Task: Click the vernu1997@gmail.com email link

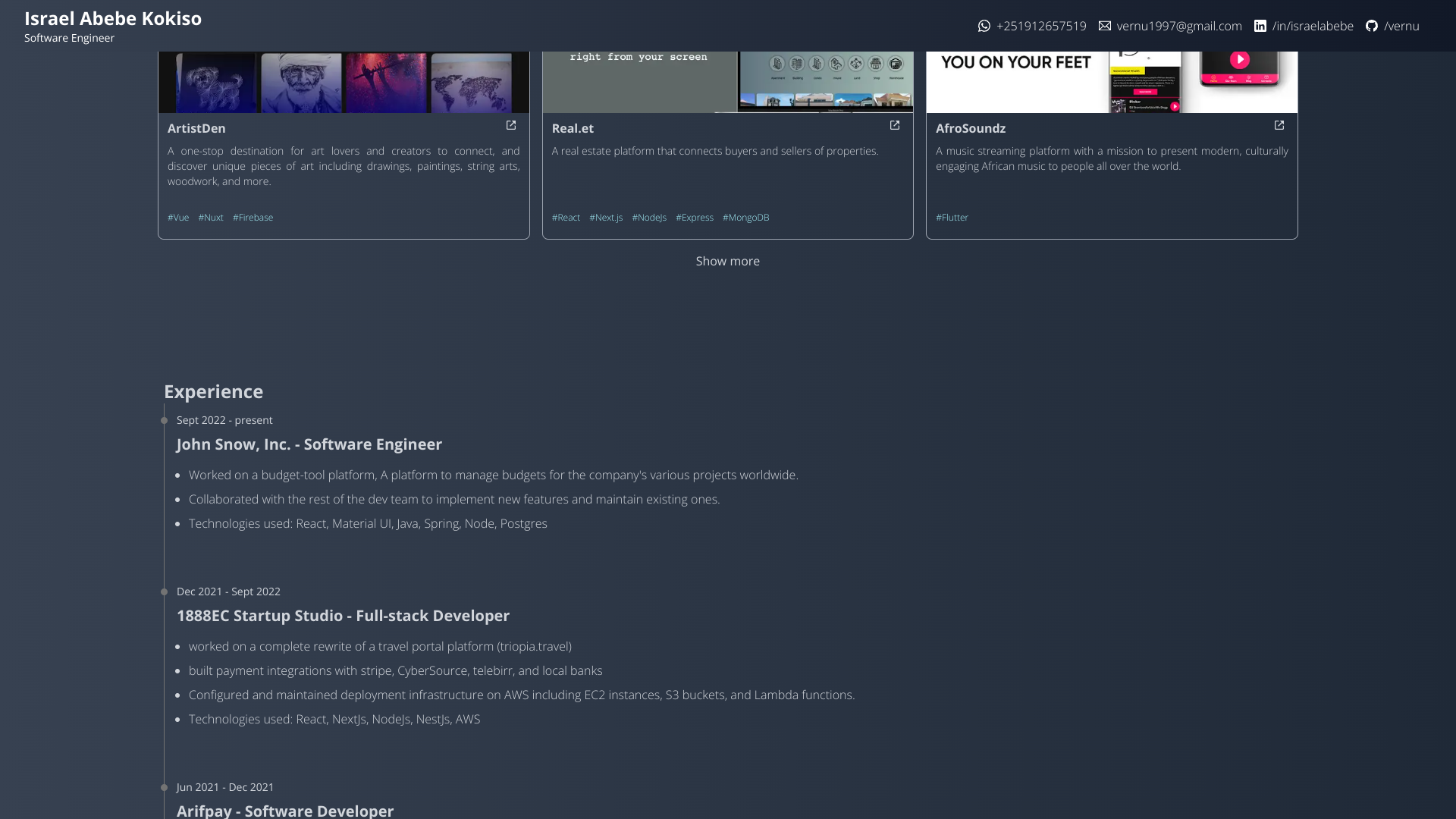Action: 1179,26
